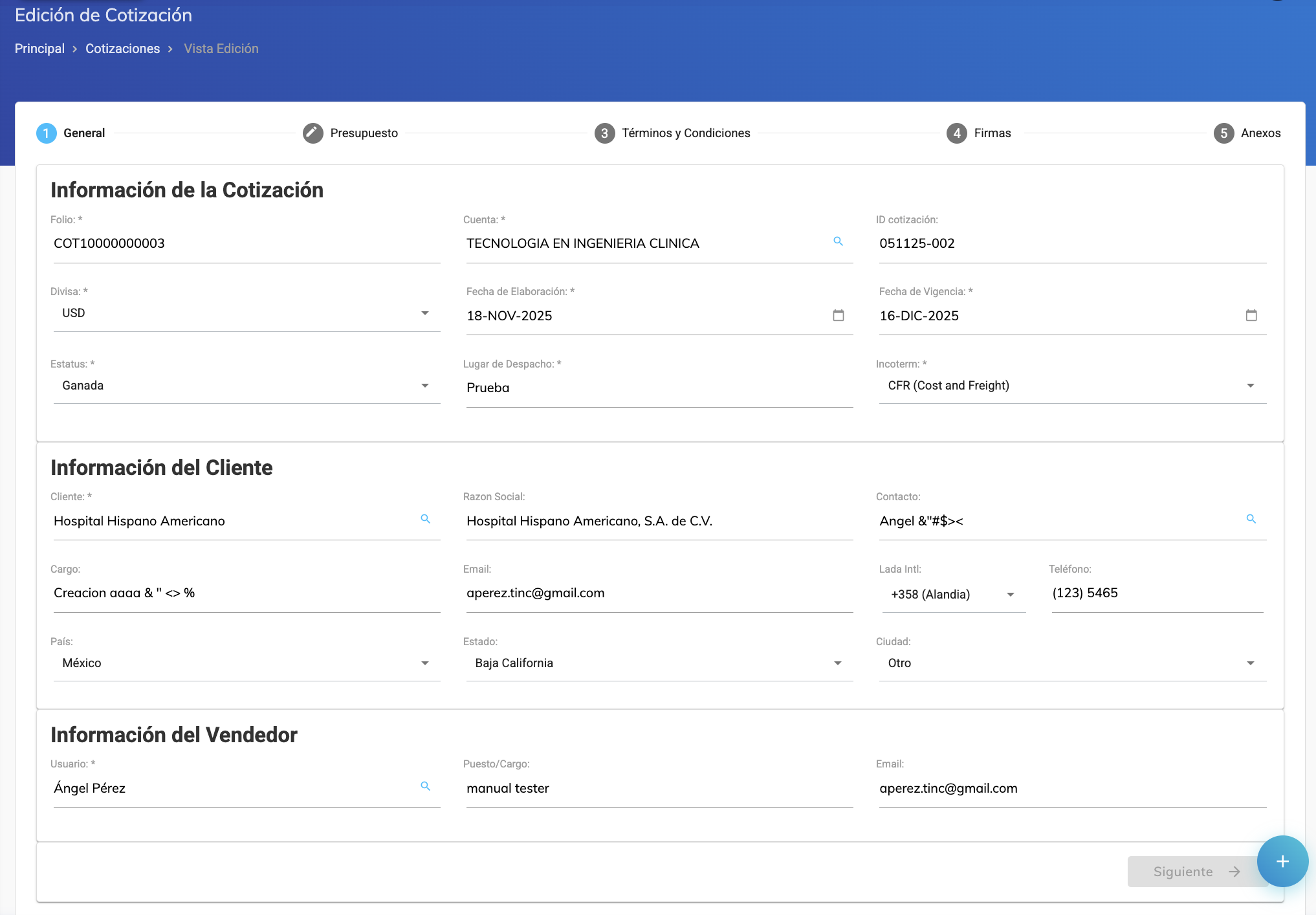Image resolution: width=1316 pixels, height=915 pixels.
Task: Expand the Estado Baja California dropdown
Action: click(x=837, y=663)
